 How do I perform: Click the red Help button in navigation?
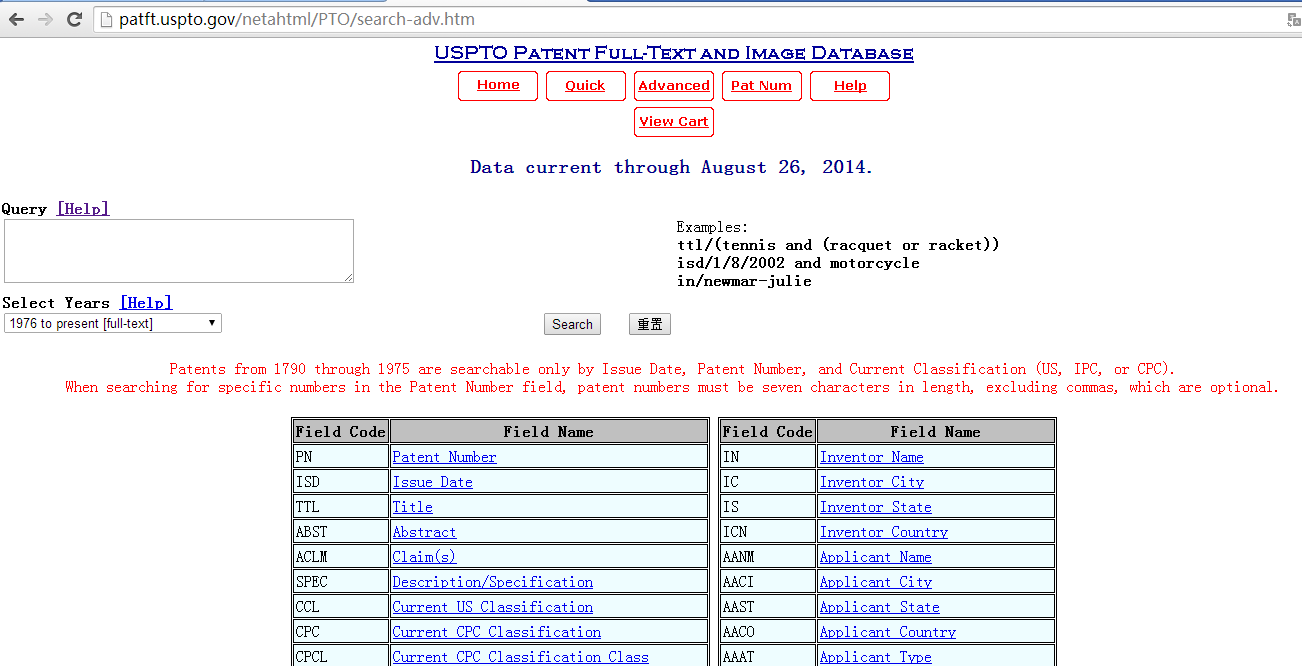[850, 86]
